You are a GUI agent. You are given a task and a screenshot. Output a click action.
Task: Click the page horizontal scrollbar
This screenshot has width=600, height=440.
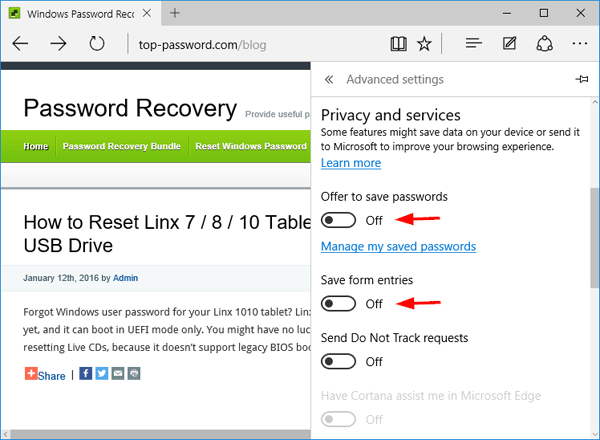point(161,434)
